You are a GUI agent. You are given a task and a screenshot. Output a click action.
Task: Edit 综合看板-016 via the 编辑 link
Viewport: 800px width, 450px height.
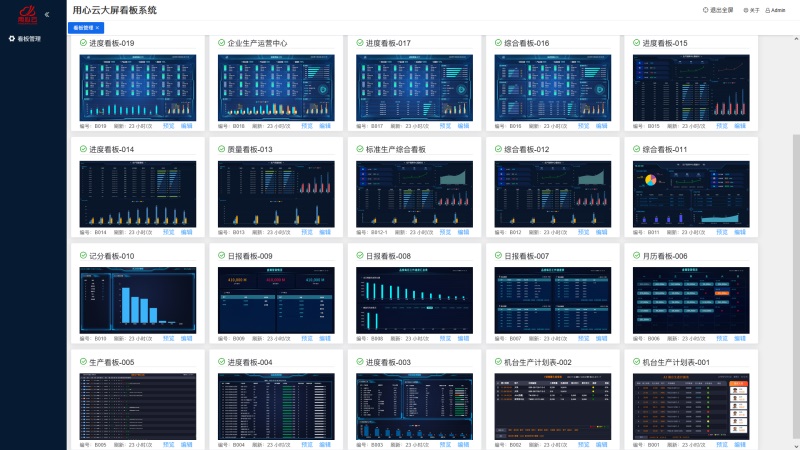coord(602,127)
